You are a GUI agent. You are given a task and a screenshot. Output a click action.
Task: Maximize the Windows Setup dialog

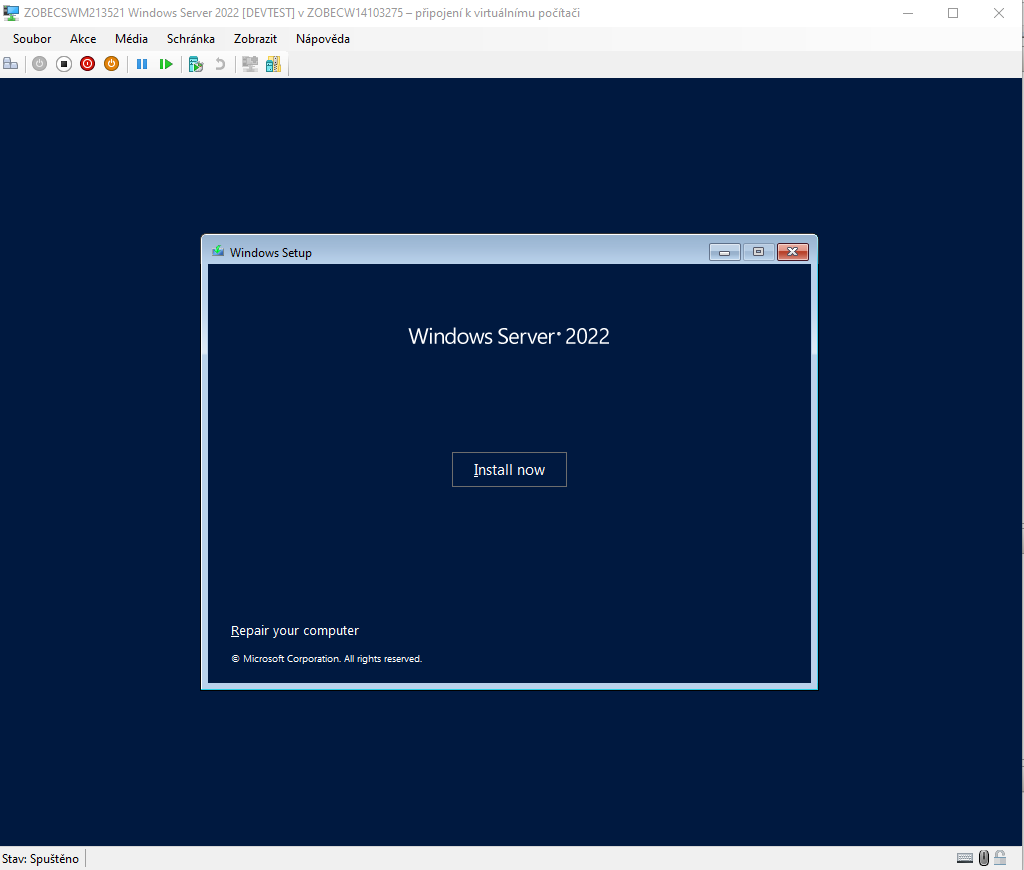pyautogui.click(x=758, y=252)
